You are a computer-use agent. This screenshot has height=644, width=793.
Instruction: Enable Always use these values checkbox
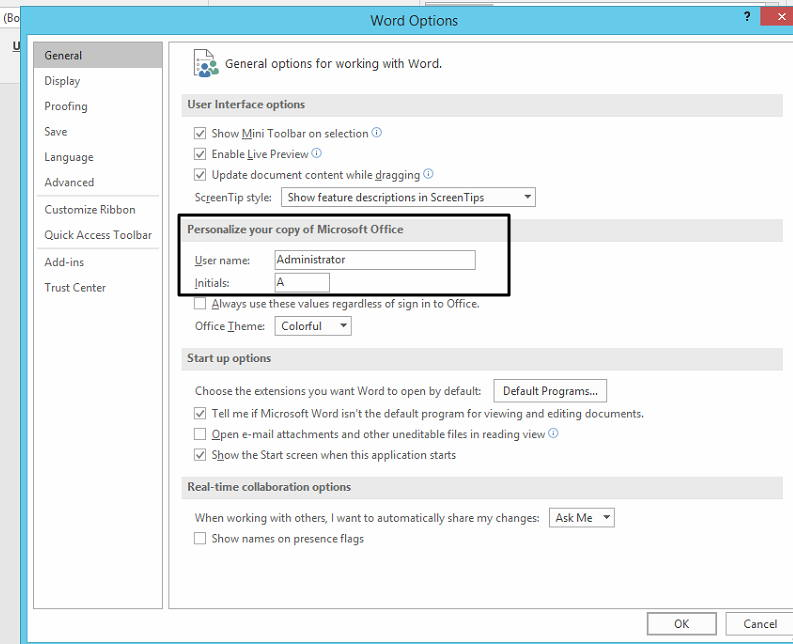click(201, 304)
